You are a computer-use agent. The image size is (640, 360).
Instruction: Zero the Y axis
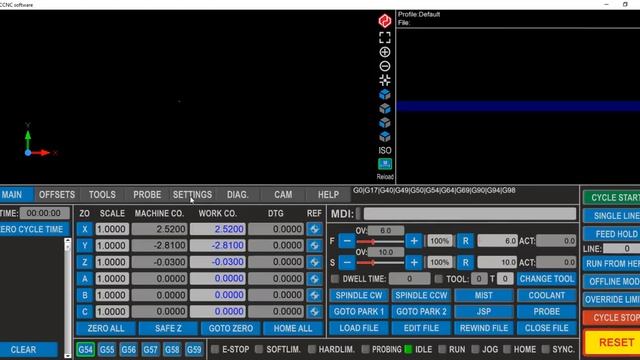[84, 245]
